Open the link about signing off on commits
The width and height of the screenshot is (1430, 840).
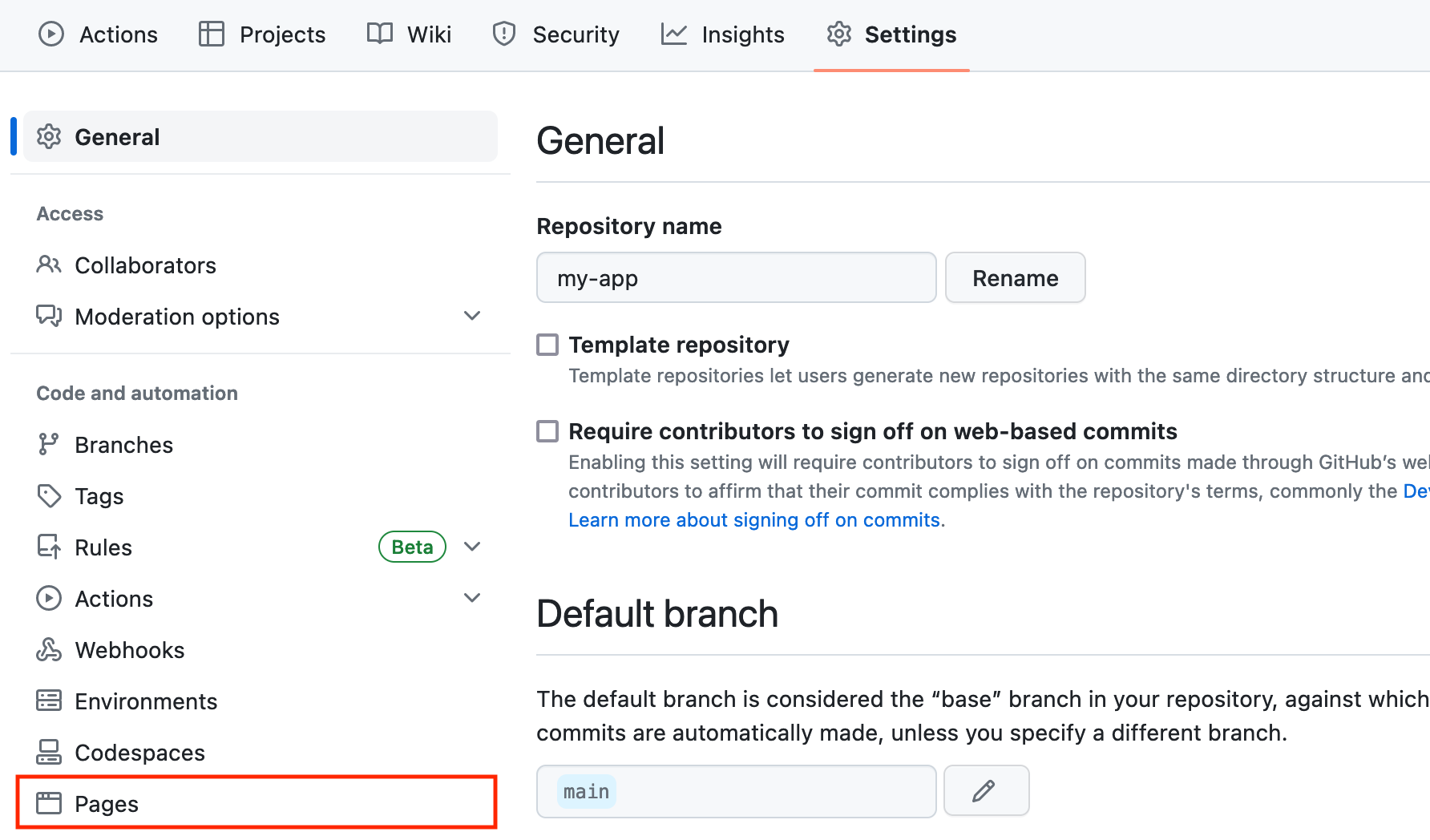click(754, 519)
